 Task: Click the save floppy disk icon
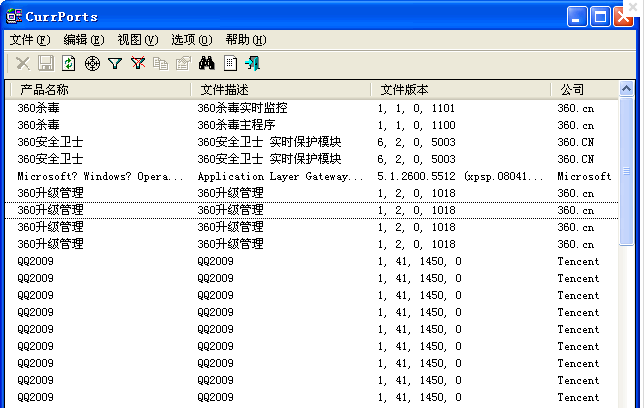tap(46, 64)
